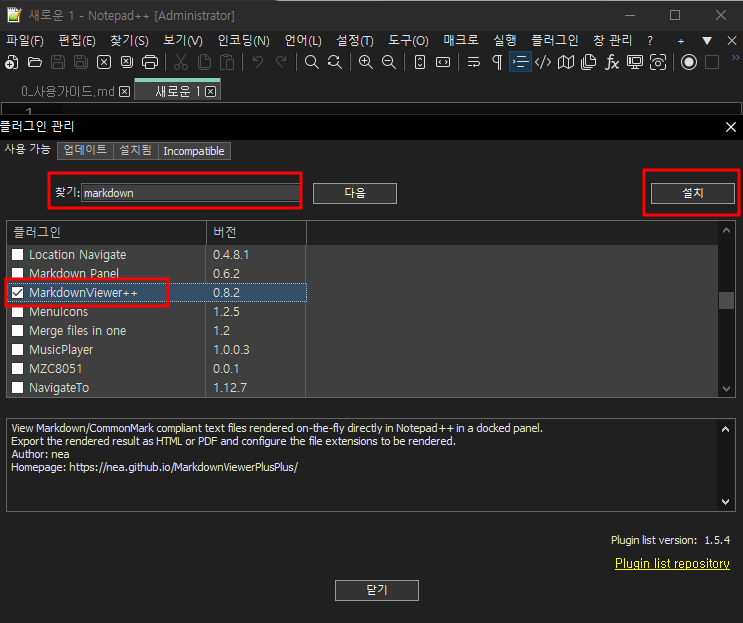Image resolution: width=743 pixels, height=623 pixels.
Task: Click the Print toolbar icon
Action: click(x=150, y=62)
